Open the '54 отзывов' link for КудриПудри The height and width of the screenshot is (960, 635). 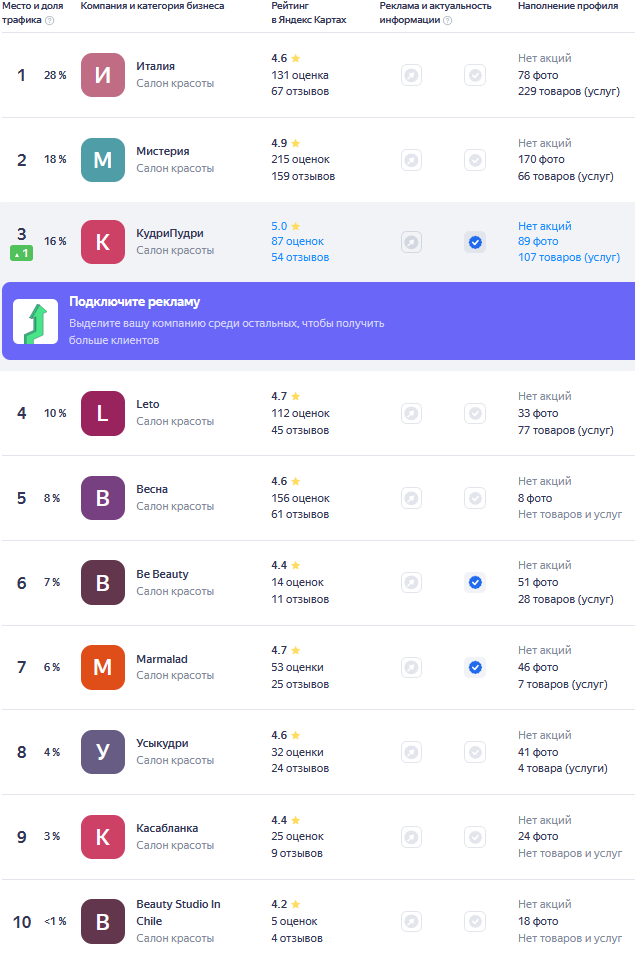pyautogui.click(x=300, y=258)
